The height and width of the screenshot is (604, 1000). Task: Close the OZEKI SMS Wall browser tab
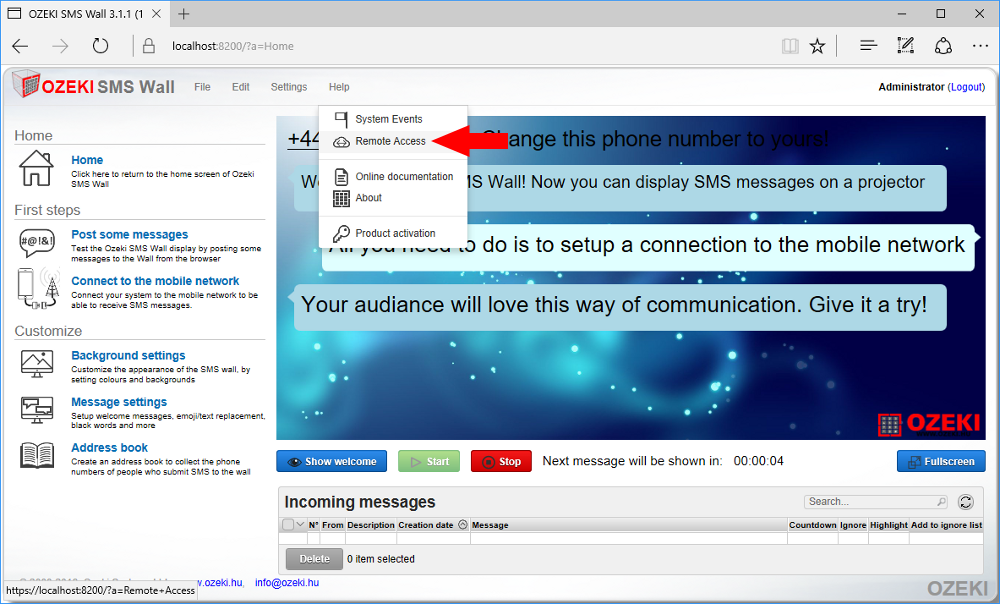click(x=156, y=13)
